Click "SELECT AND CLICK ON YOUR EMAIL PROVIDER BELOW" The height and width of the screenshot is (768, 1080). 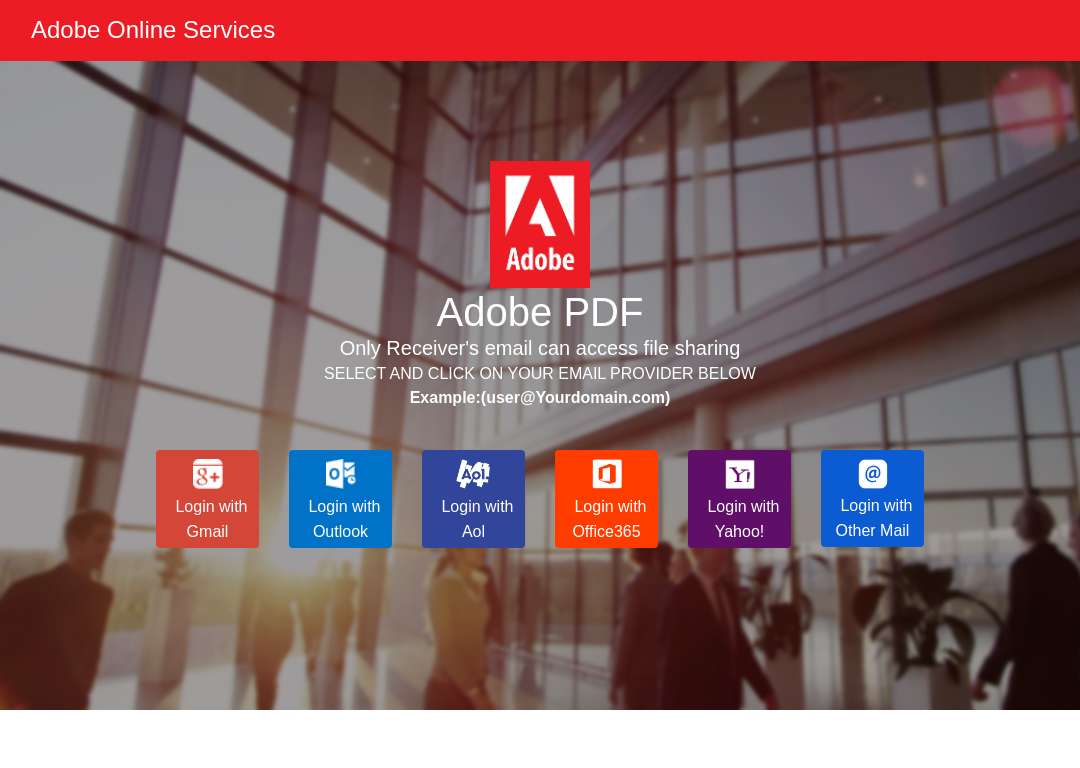click(x=540, y=373)
